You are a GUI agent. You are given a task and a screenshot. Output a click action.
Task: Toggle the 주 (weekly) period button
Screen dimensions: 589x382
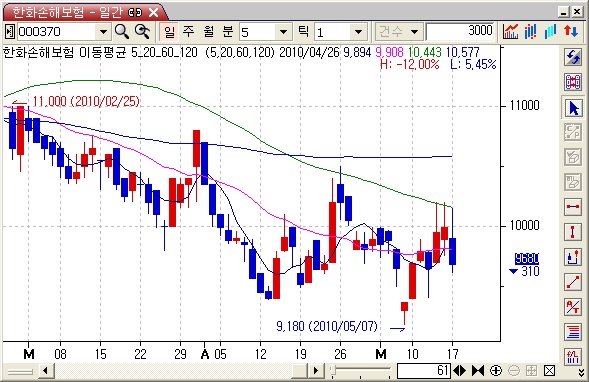point(189,32)
